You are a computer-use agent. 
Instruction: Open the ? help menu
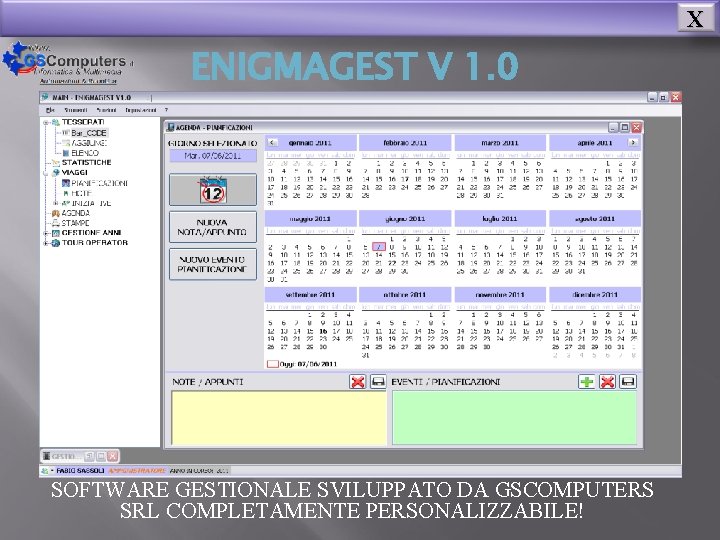tap(166, 110)
